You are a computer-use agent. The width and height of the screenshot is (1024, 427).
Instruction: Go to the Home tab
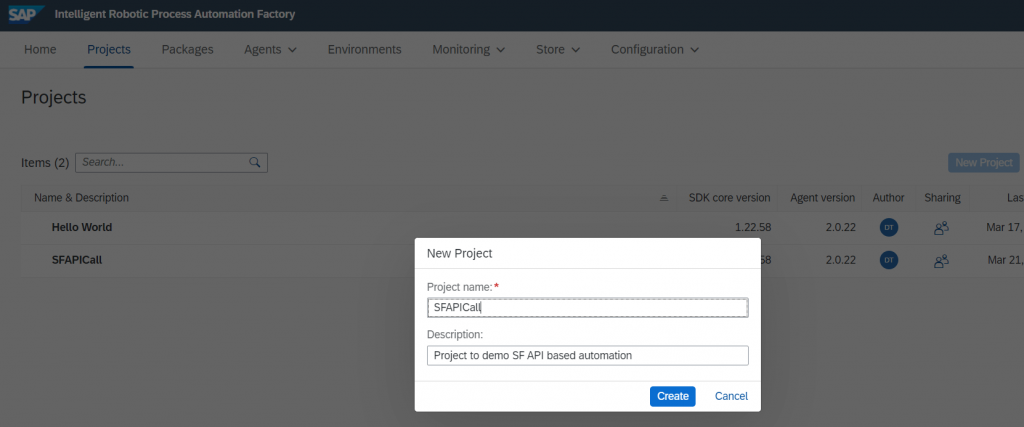[40, 50]
